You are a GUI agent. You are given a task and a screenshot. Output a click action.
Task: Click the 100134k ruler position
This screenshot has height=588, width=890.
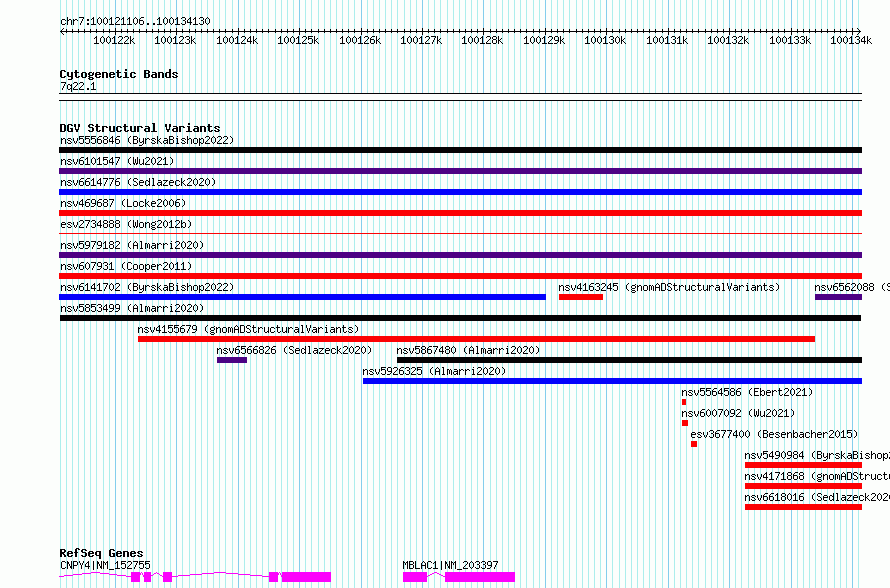click(851, 40)
